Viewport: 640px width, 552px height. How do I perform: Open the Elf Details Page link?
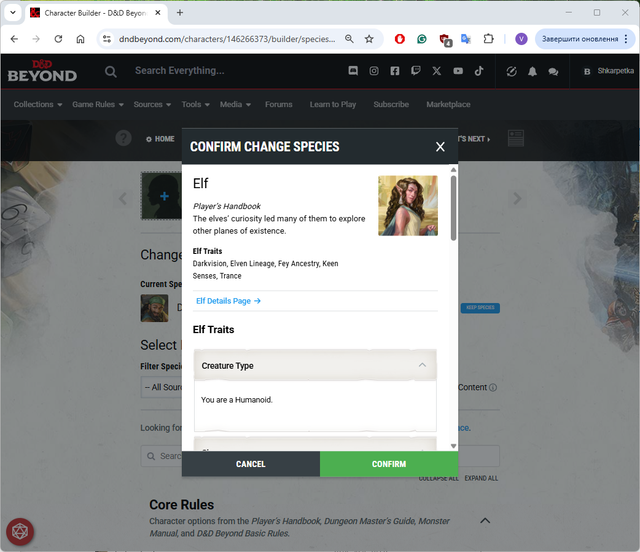[x=228, y=301]
